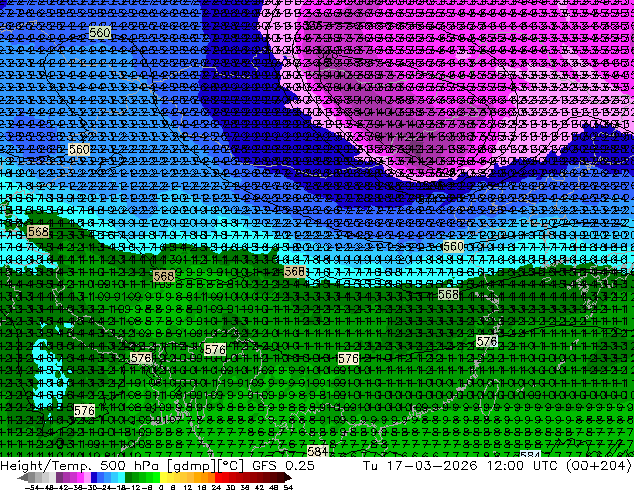Click the "GFS 0.25" model label
Screen dimensions: 634x490
pyautogui.click(x=283, y=466)
